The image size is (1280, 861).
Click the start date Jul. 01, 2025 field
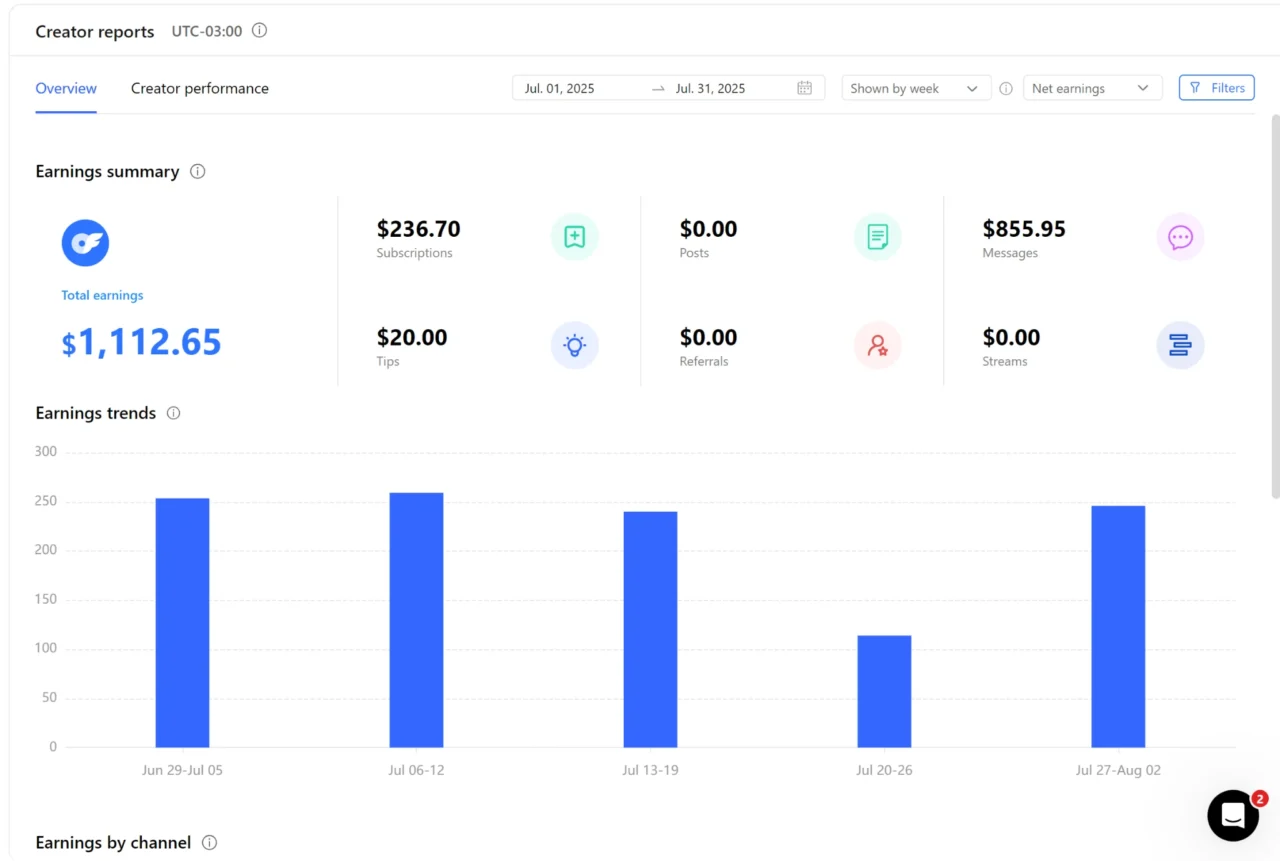[560, 88]
